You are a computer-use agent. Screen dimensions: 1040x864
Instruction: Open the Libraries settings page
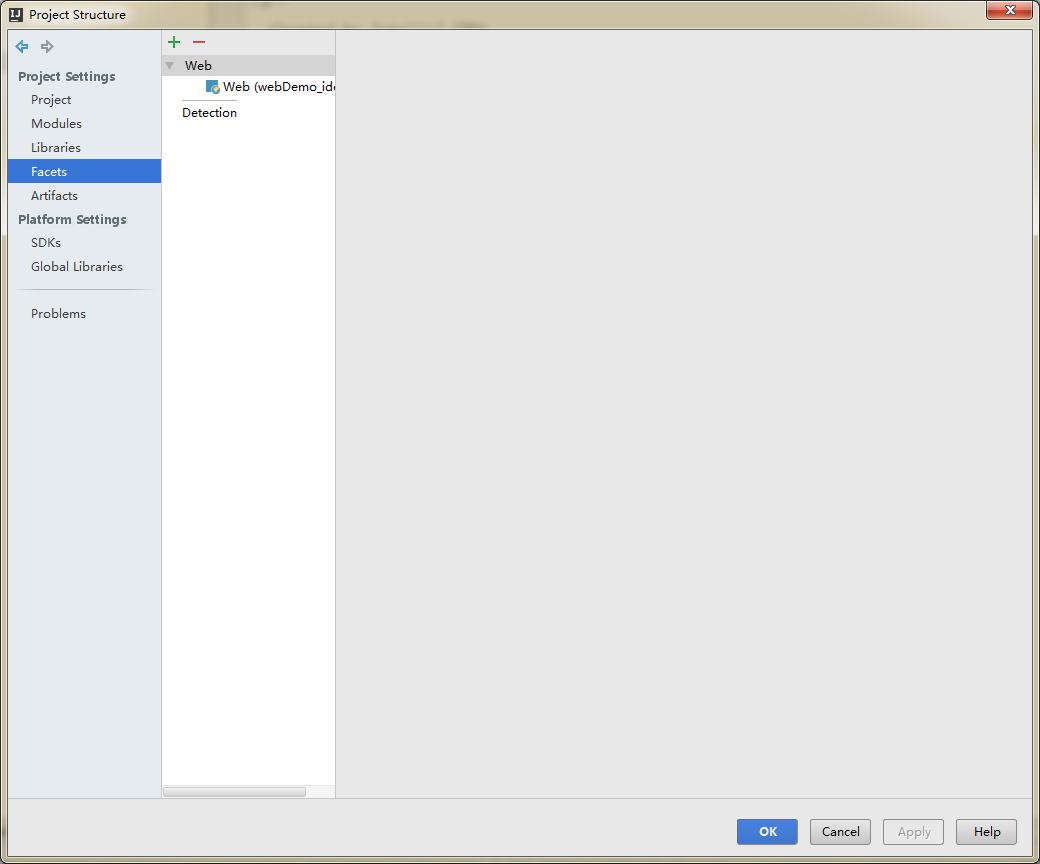tap(56, 147)
